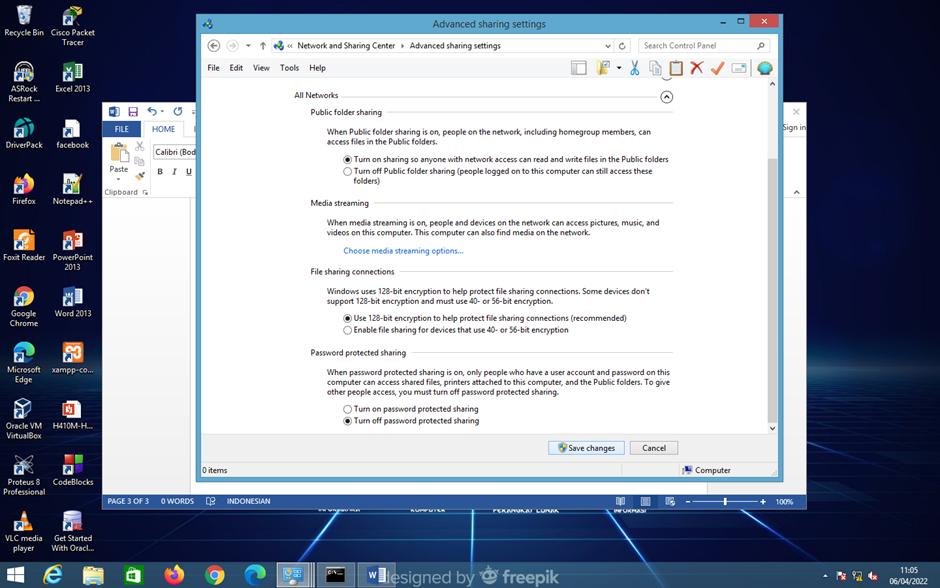940x588 pixels.
Task: Click Redo in Word Quick Access toolbar
Action: point(178,111)
